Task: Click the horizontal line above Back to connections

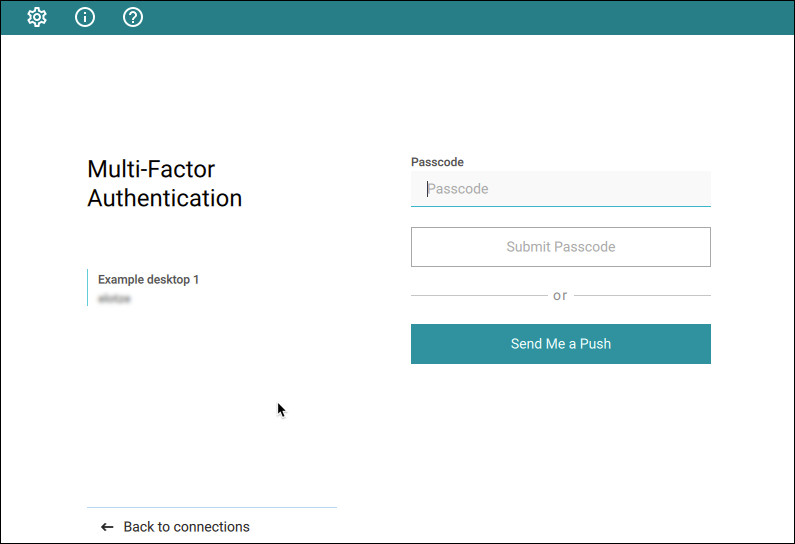Action: pyautogui.click(x=212, y=507)
